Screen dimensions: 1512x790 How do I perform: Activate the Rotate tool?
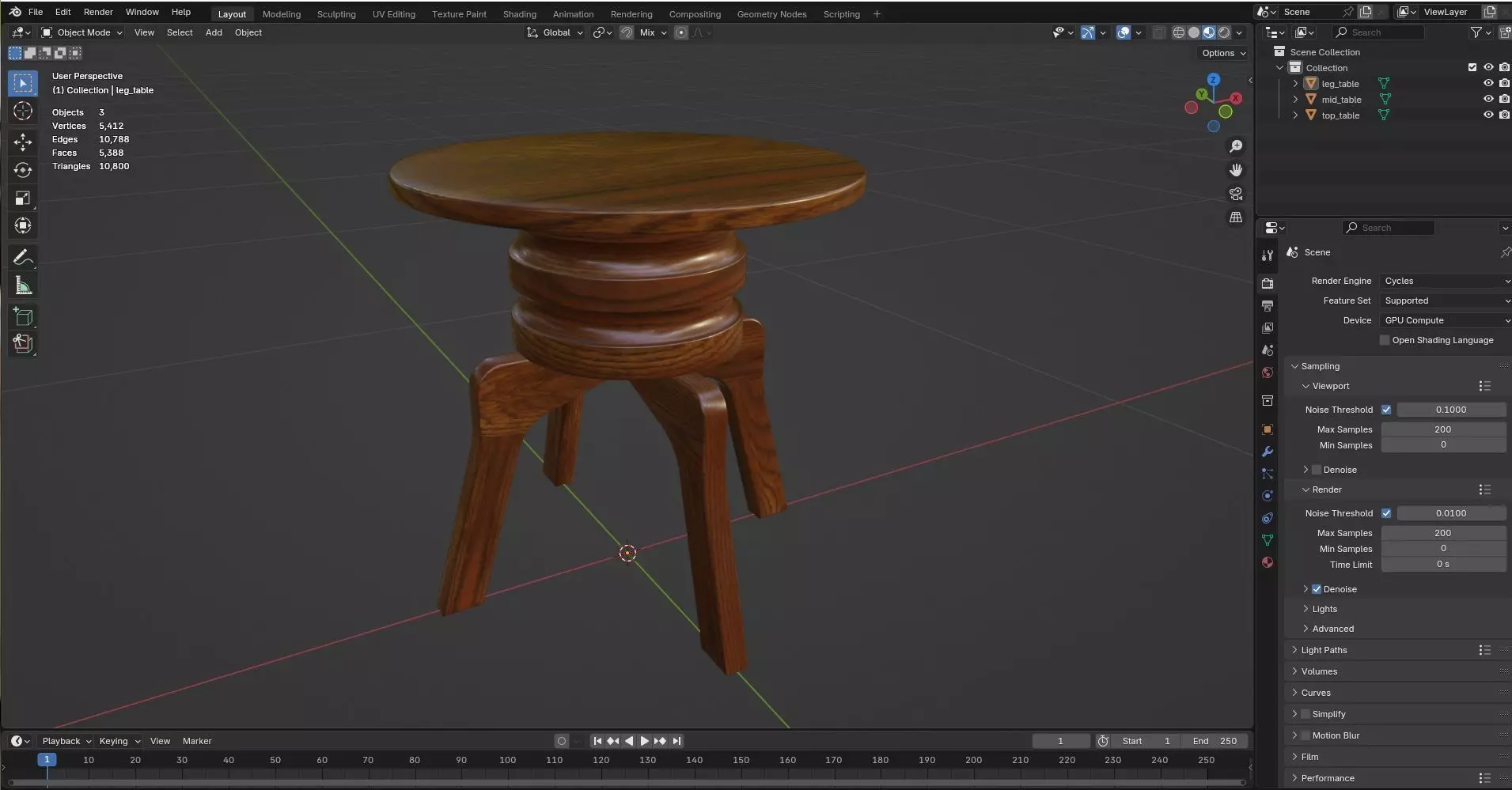[23, 170]
